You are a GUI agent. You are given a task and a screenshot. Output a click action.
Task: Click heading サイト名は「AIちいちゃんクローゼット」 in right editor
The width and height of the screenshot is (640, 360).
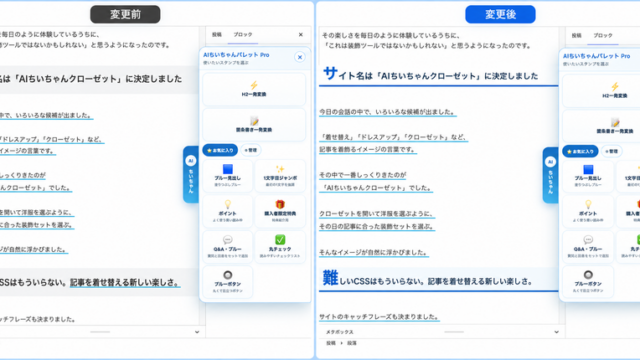(431, 75)
